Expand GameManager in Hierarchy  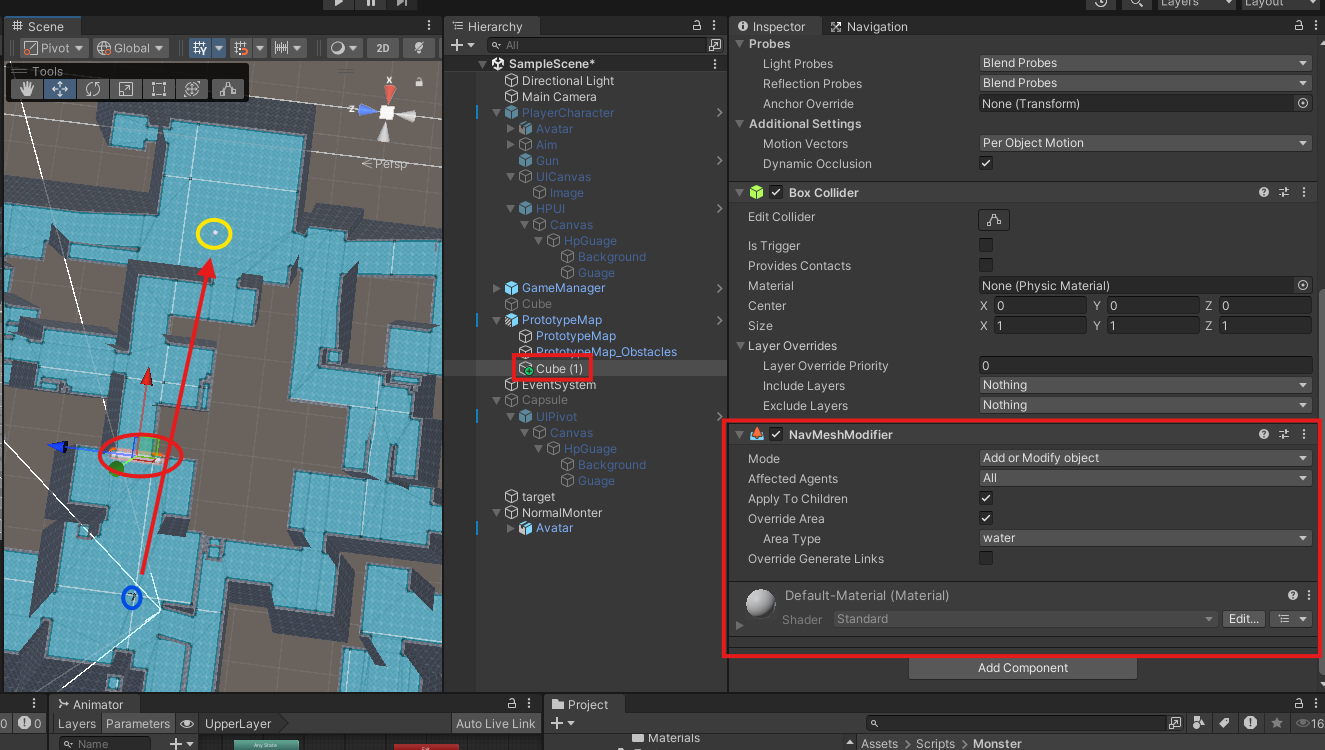click(x=497, y=288)
